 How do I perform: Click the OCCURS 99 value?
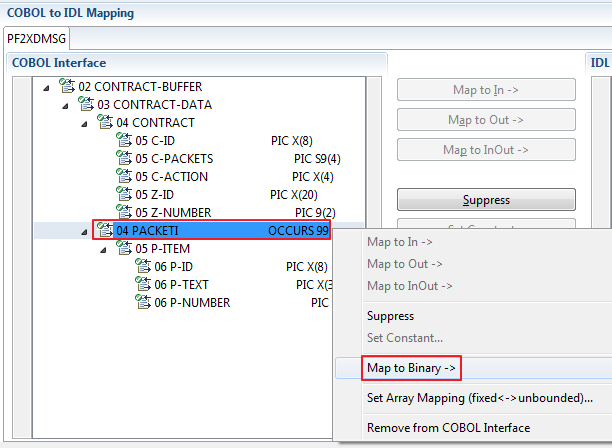tap(298, 230)
